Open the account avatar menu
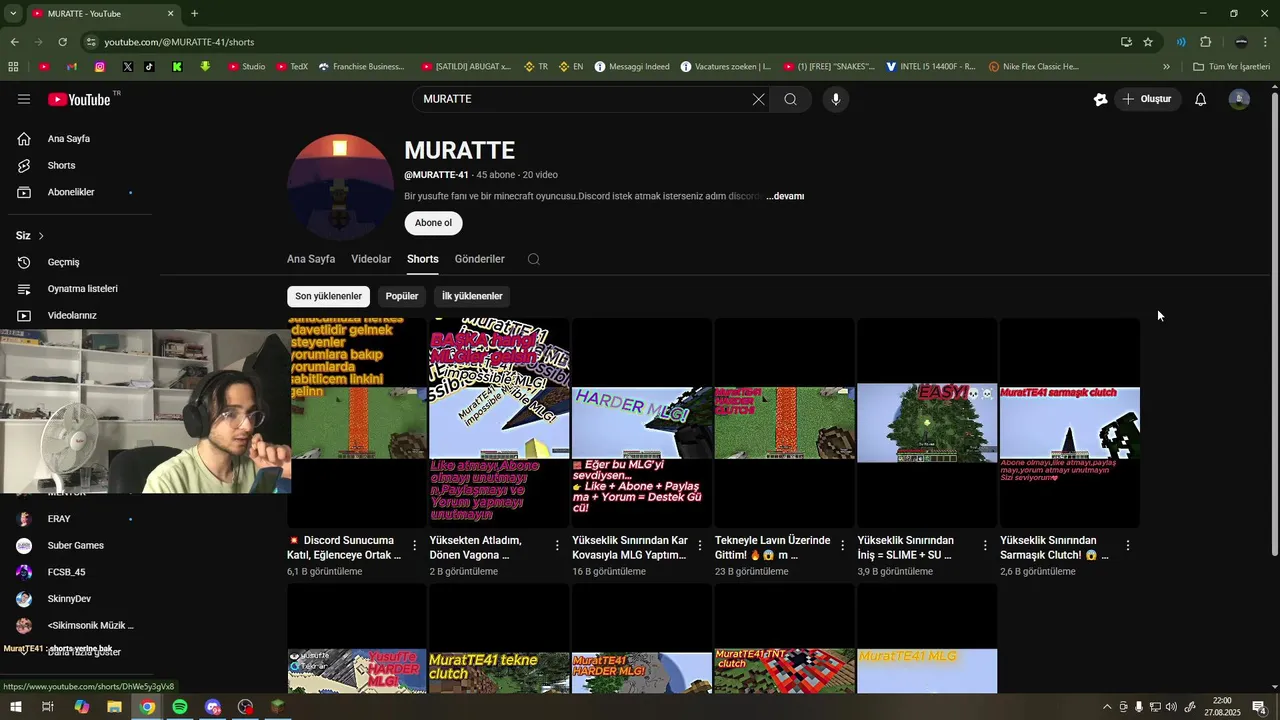This screenshot has height=720, width=1280. click(1239, 99)
